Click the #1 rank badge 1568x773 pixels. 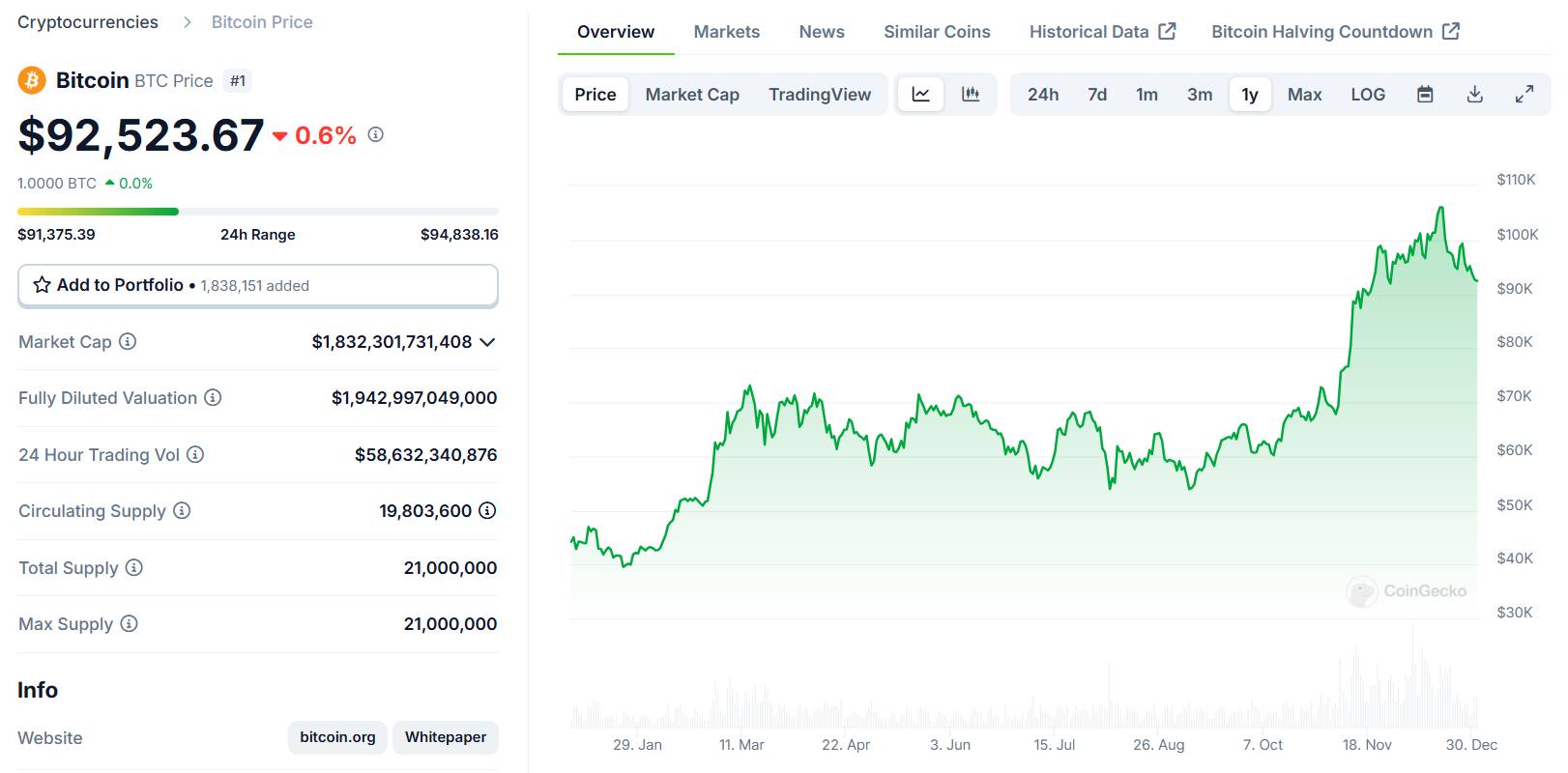[238, 81]
